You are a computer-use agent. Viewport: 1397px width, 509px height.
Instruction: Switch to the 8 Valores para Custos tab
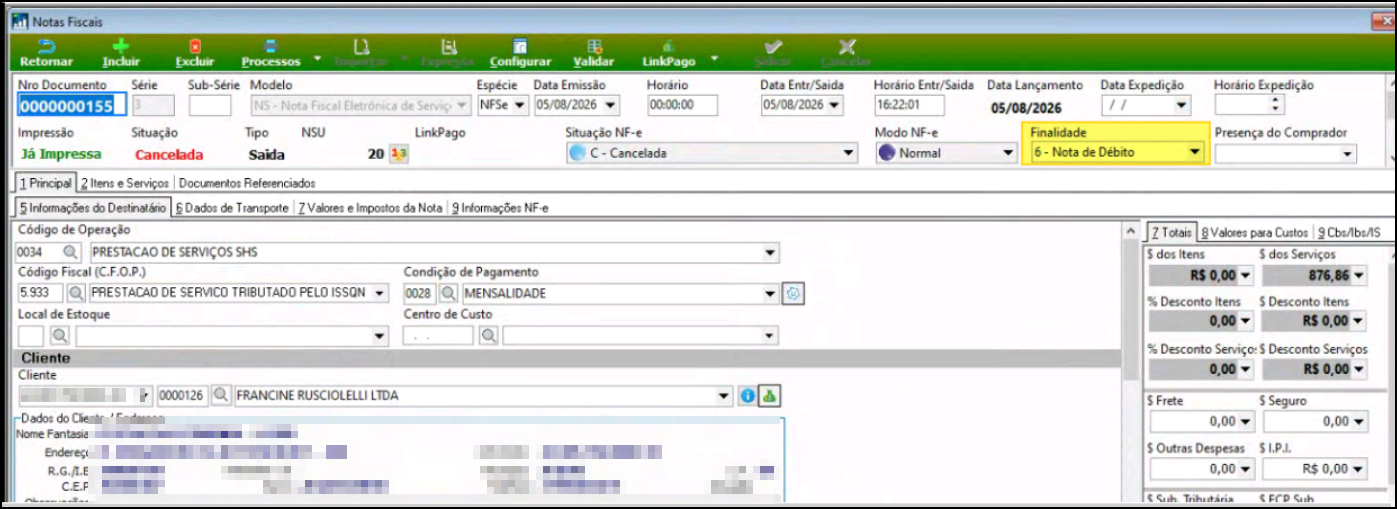point(1254,232)
